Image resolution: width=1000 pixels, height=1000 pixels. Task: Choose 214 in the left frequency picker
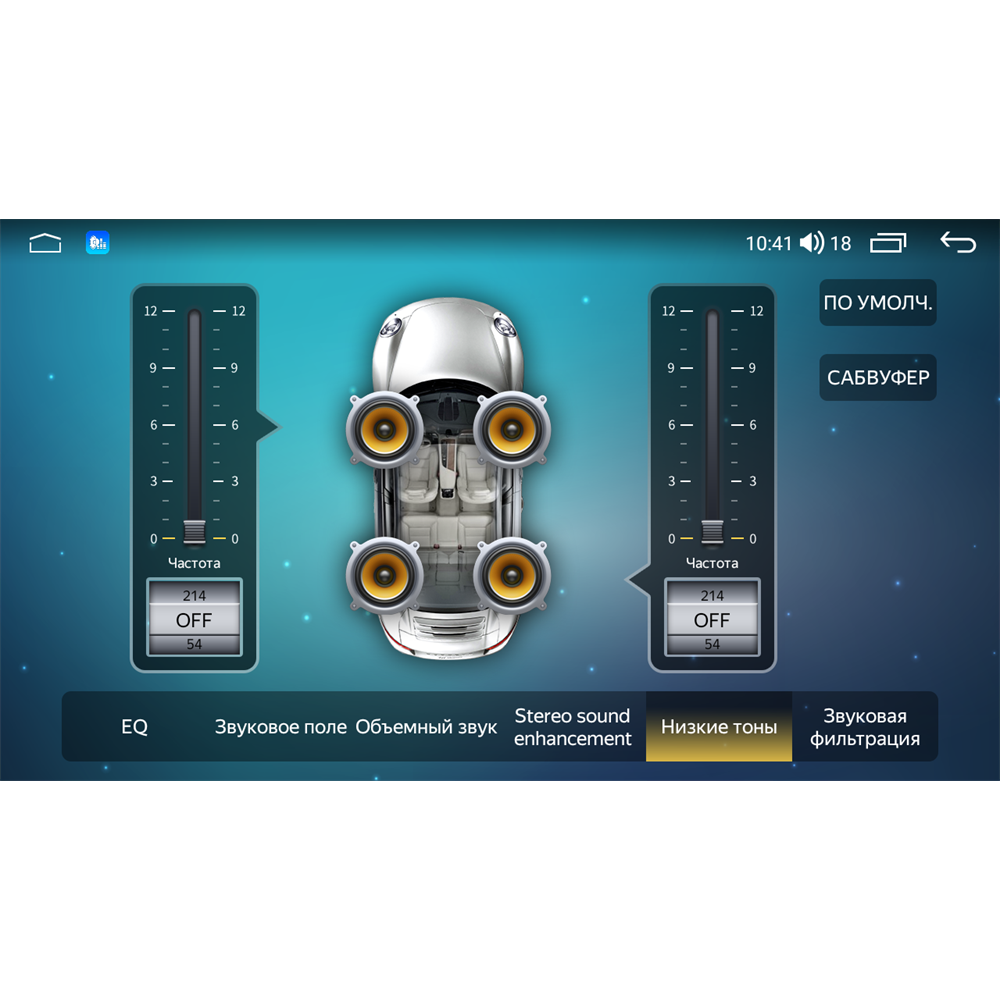tap(194, 595)
